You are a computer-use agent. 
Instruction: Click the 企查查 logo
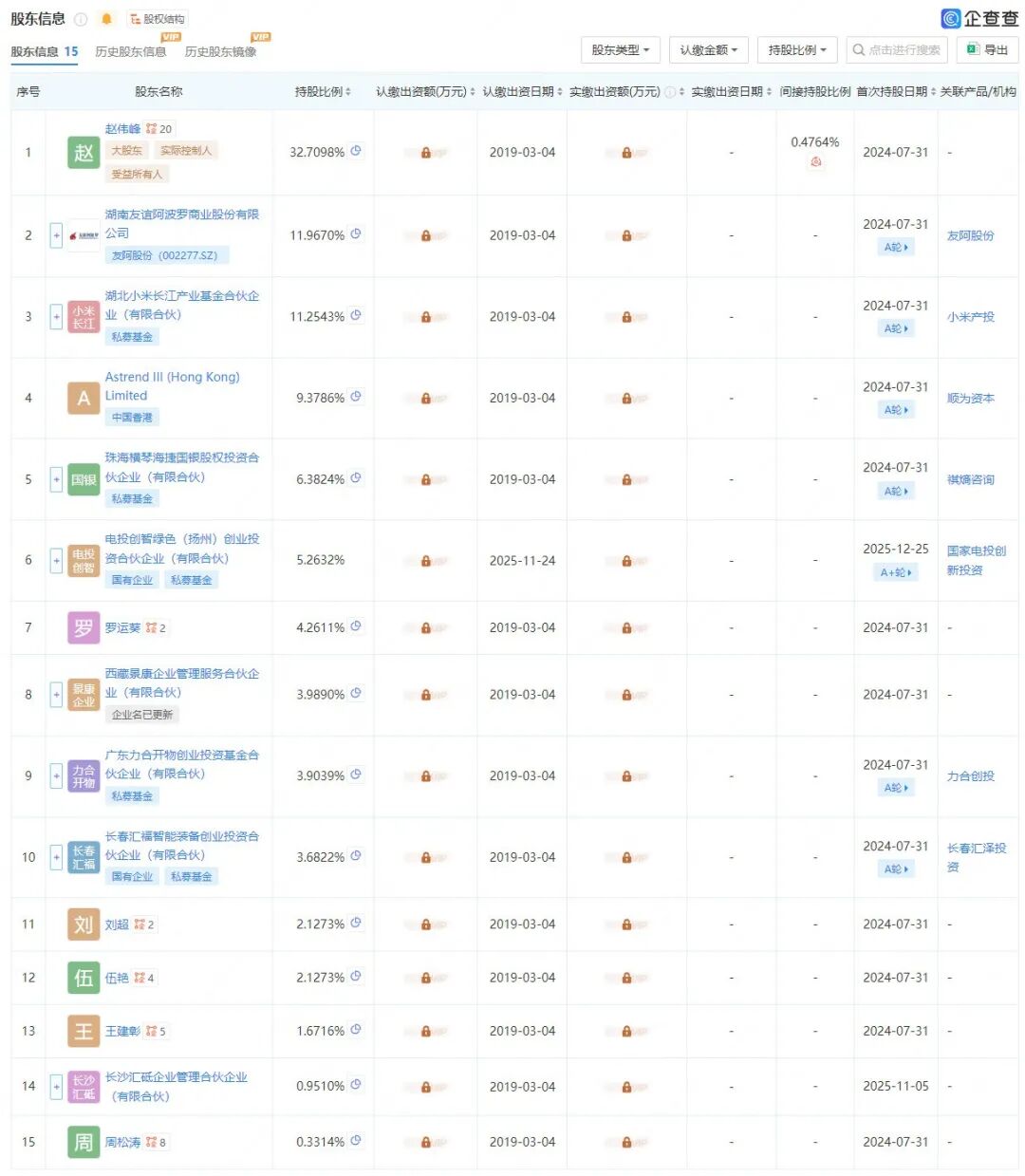coord(978,18)
